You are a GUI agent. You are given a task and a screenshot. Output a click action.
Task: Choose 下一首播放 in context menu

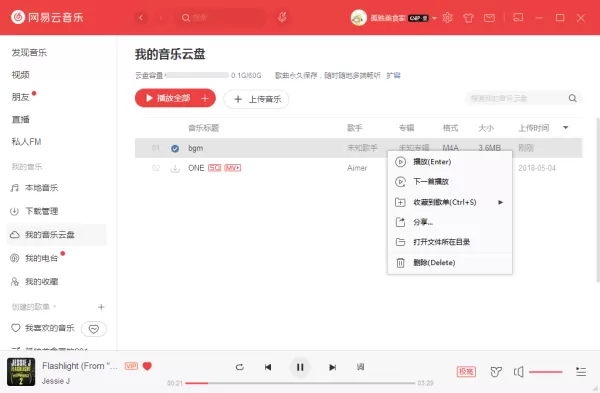(450, 182)
